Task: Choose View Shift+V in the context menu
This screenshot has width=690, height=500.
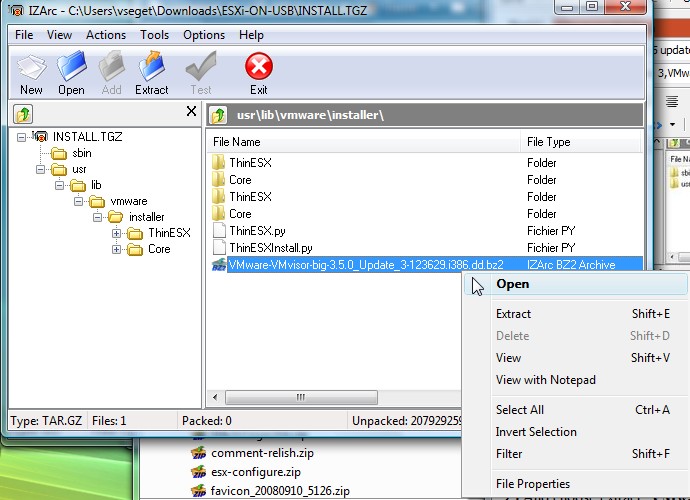Action: click(x=576, y=358)
